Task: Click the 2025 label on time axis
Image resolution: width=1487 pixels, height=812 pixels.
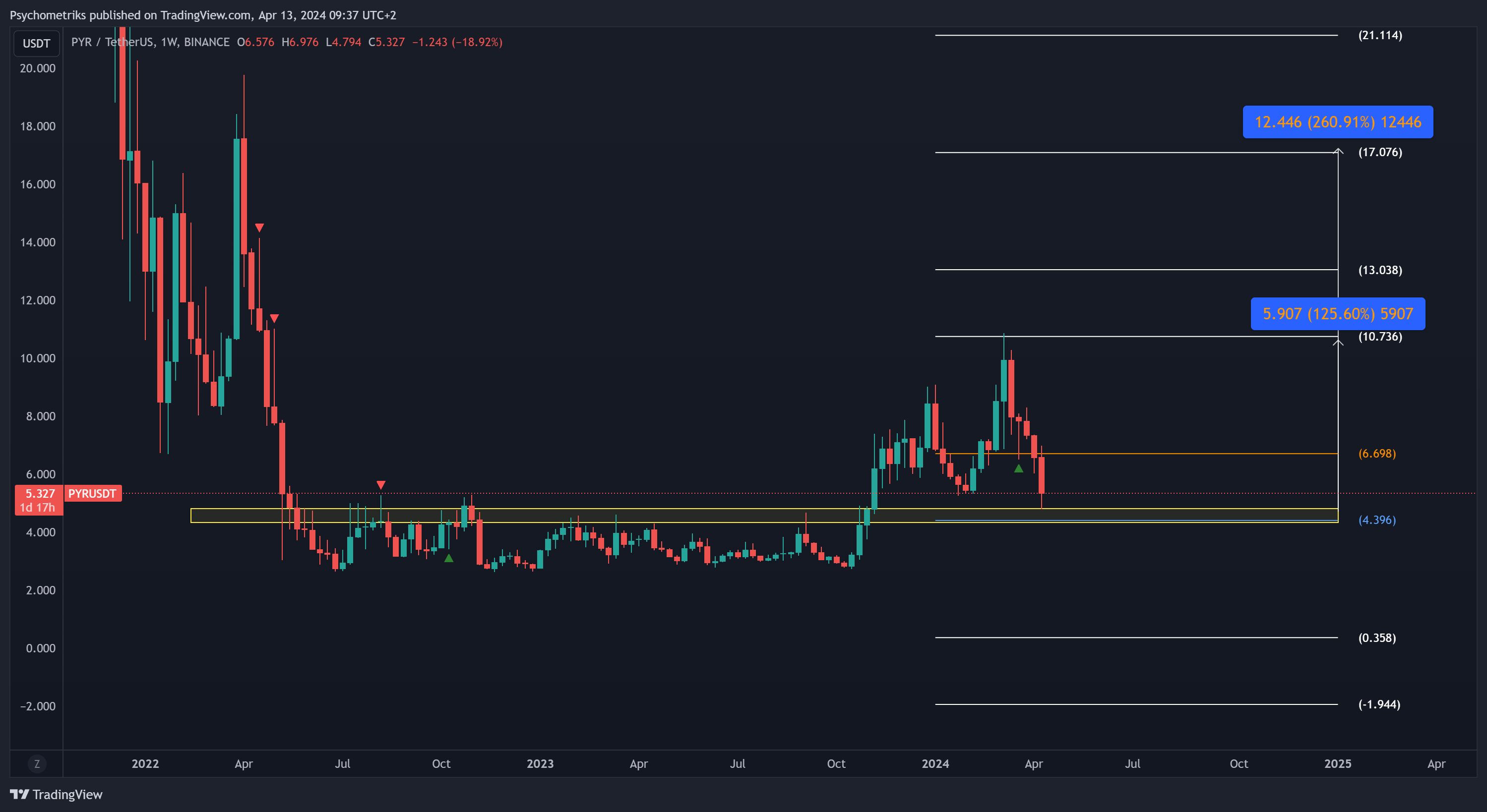Action: coord(1338,763)
